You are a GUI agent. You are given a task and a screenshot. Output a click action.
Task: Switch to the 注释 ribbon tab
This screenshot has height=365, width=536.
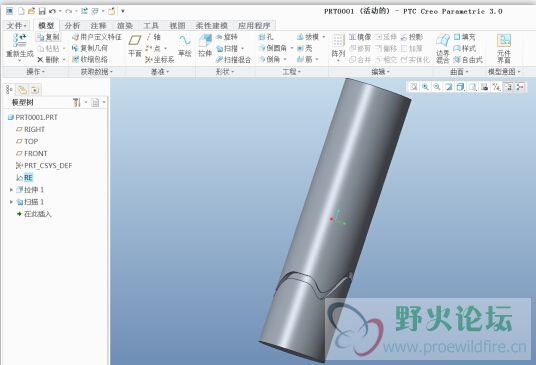(98, 25)
